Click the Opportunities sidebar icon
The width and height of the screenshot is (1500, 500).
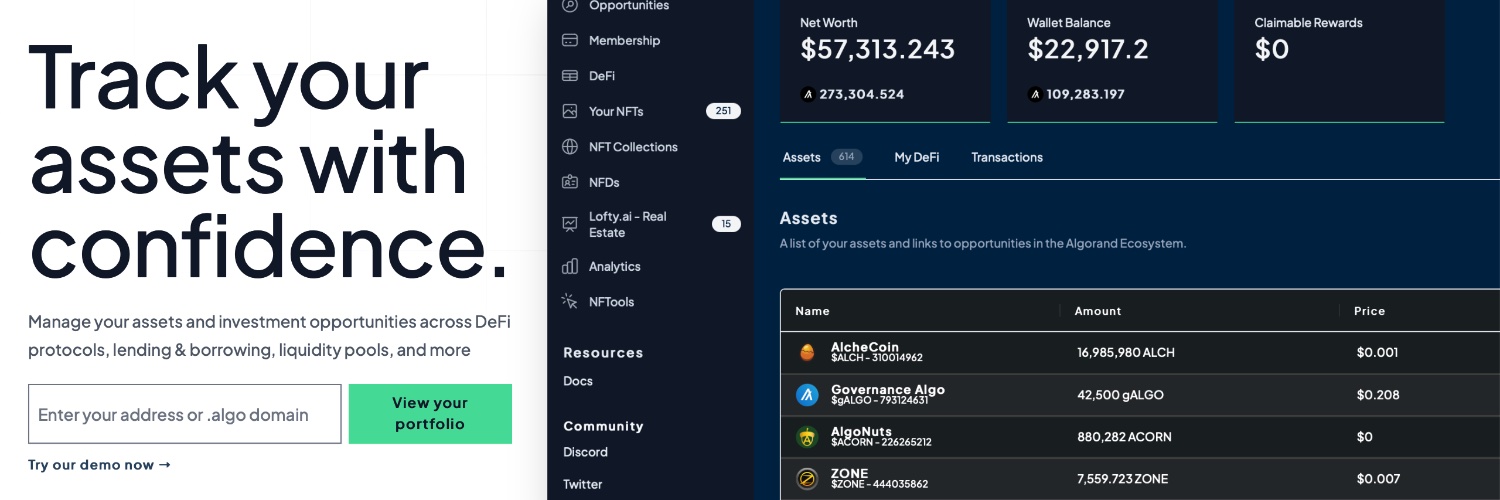point(570,5)
